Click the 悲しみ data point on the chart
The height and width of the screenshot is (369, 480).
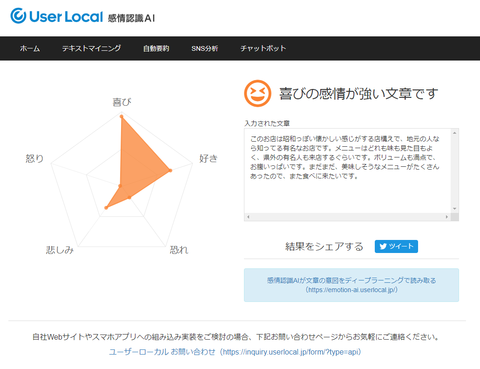coord(106,208)
